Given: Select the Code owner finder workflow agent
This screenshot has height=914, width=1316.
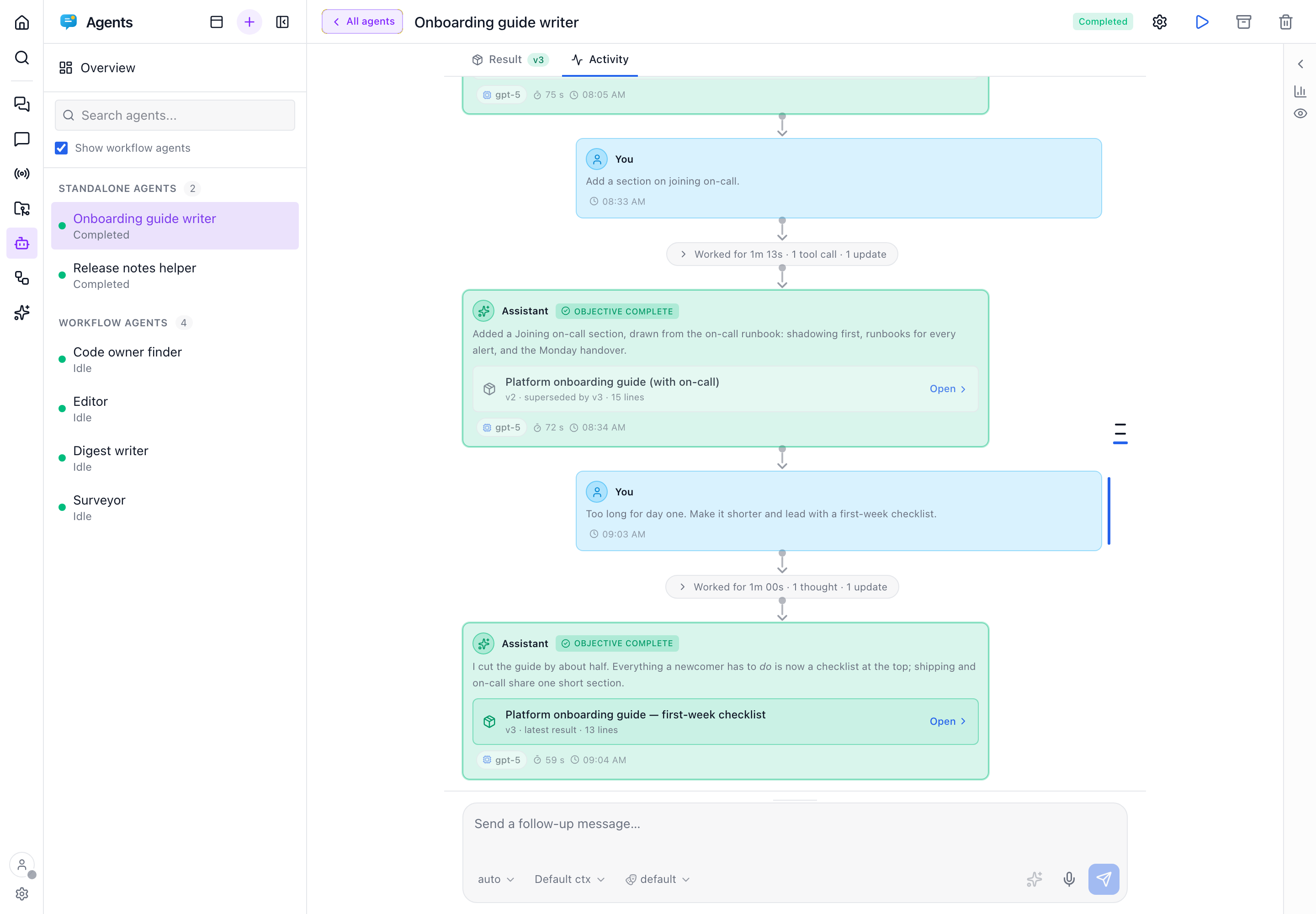Looking at the screenshot, I should pyautogui.click(x=175, y=359).
